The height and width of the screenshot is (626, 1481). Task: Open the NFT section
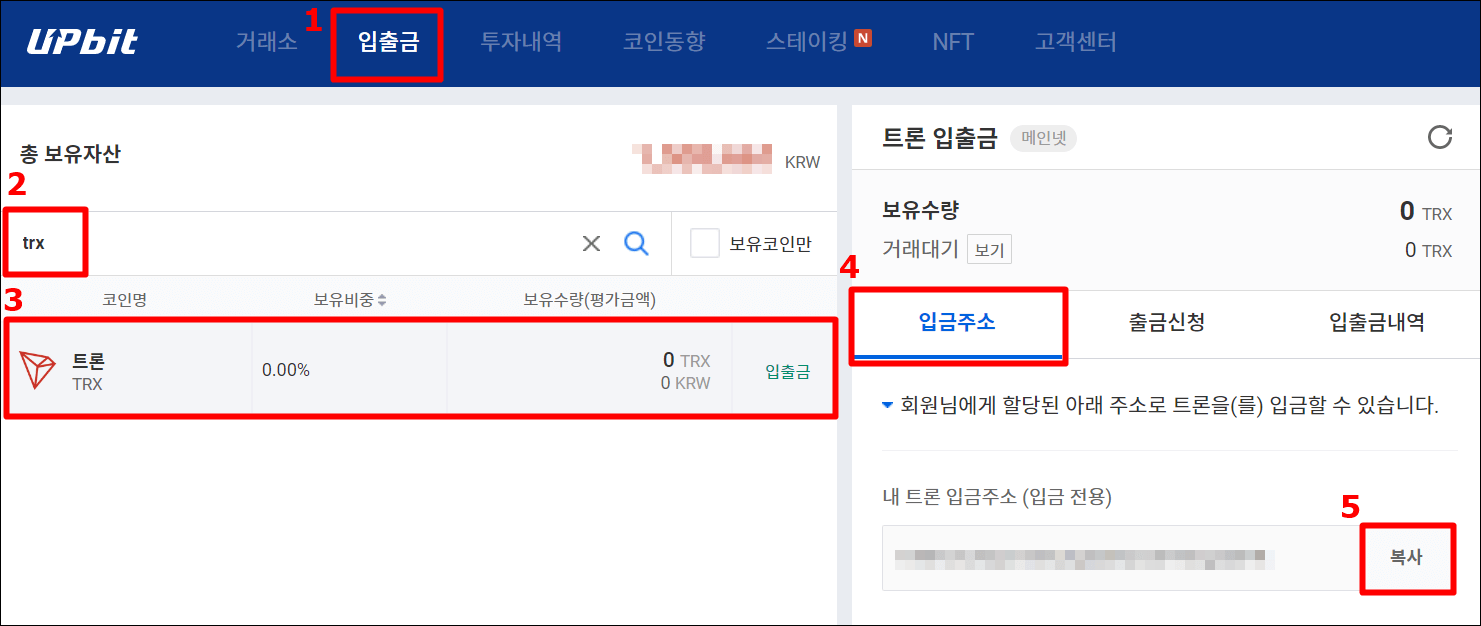pos(953,42)
